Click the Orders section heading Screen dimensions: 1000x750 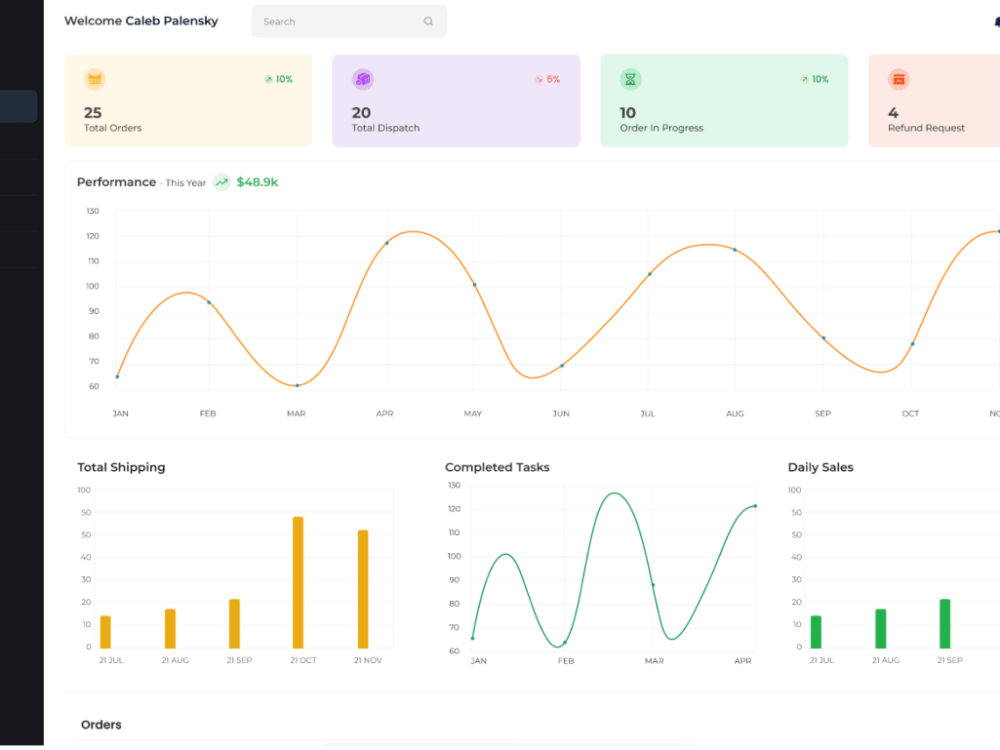[101, 724]
